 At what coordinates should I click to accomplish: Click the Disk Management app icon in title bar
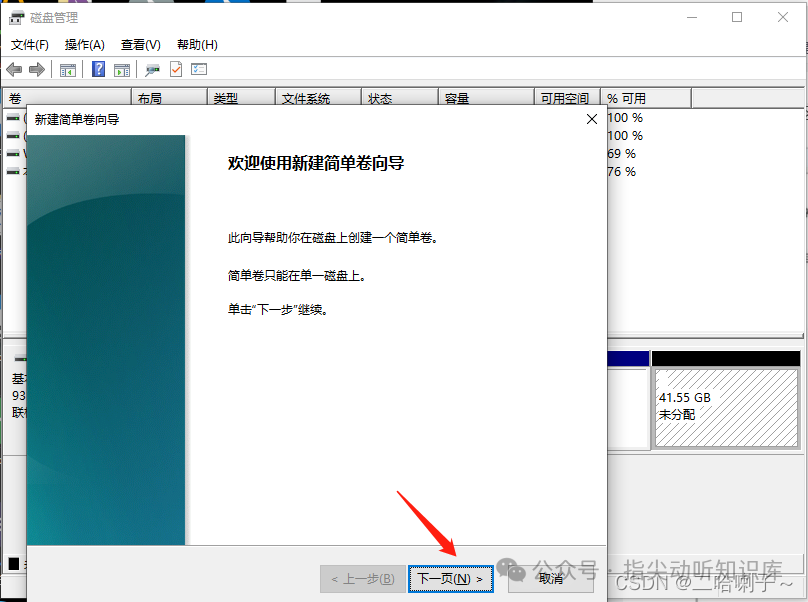tap(16, 18)
